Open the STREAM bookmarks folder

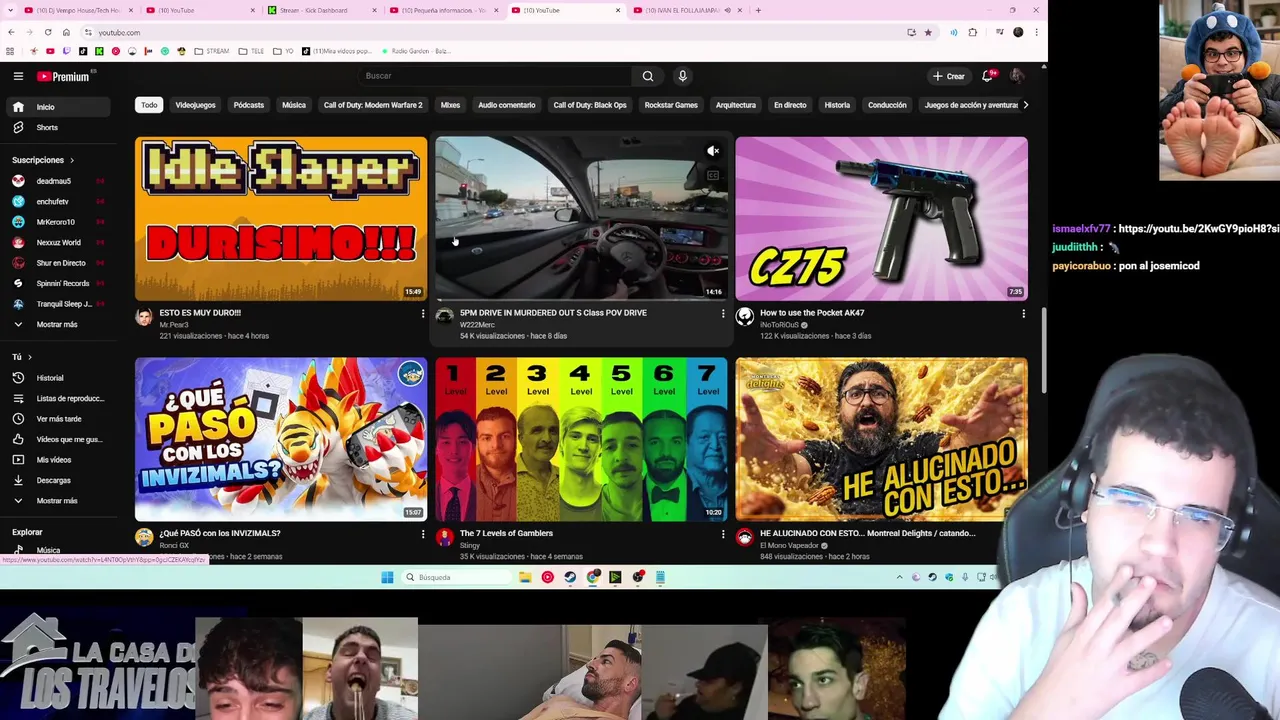(212, 51)
